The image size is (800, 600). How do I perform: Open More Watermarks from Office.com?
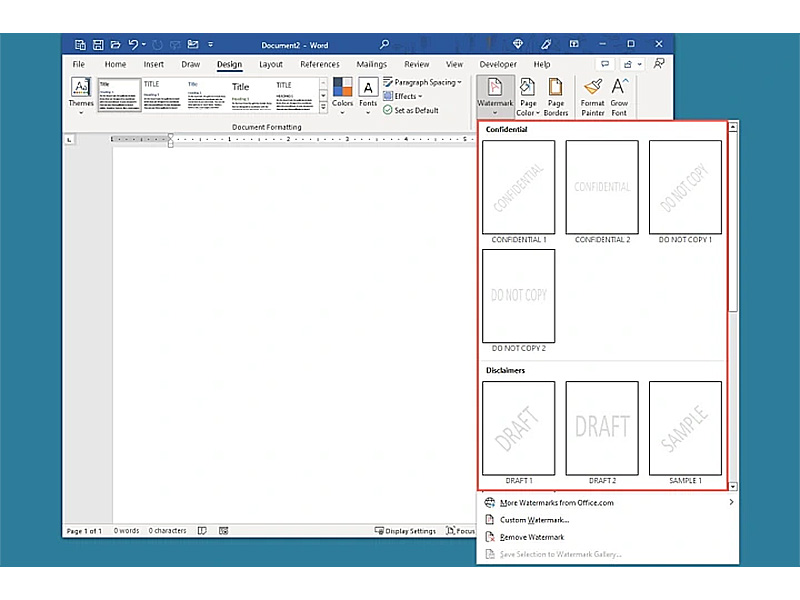click(608, 503)
